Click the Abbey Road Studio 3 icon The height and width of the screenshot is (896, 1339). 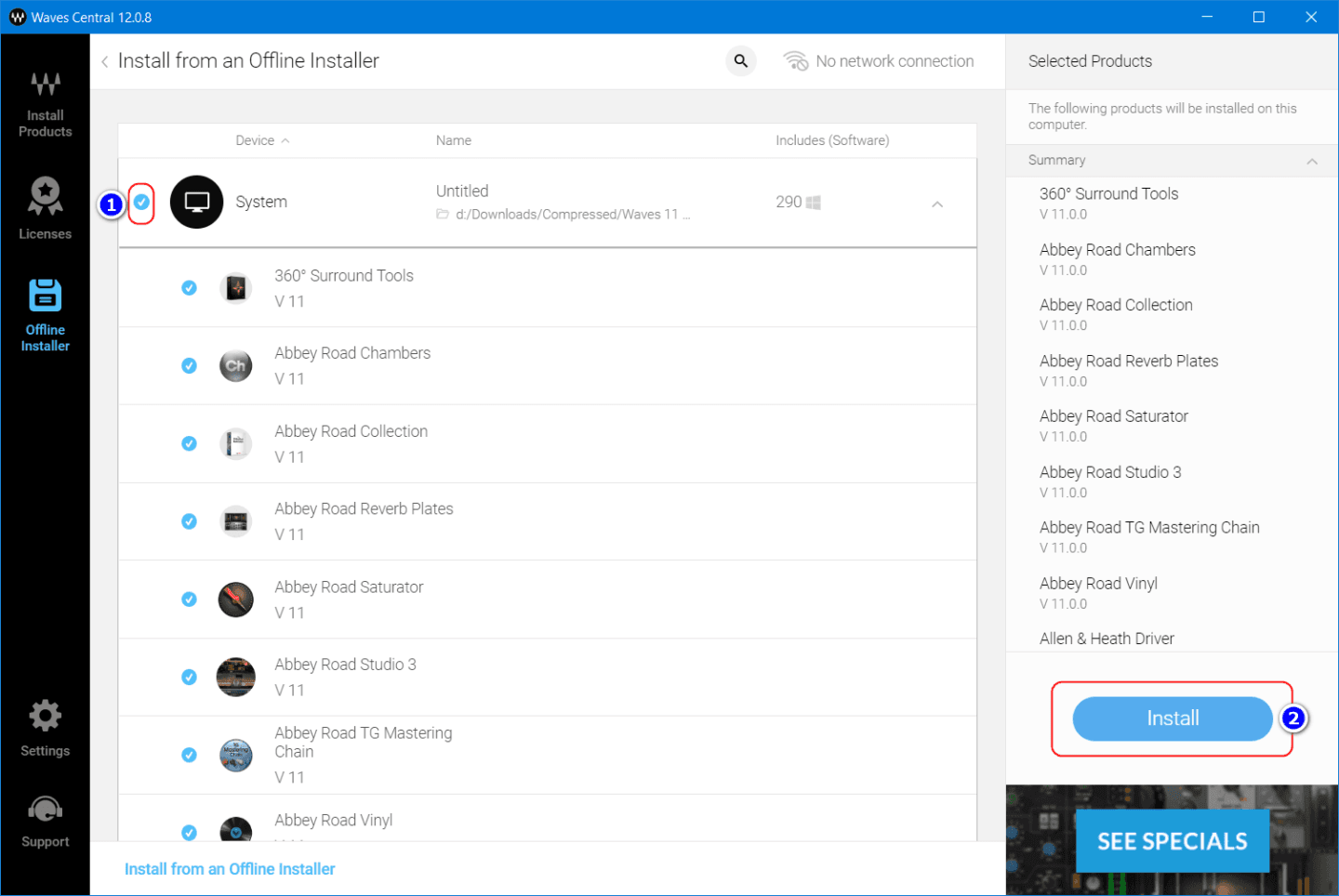pos(236,678)
